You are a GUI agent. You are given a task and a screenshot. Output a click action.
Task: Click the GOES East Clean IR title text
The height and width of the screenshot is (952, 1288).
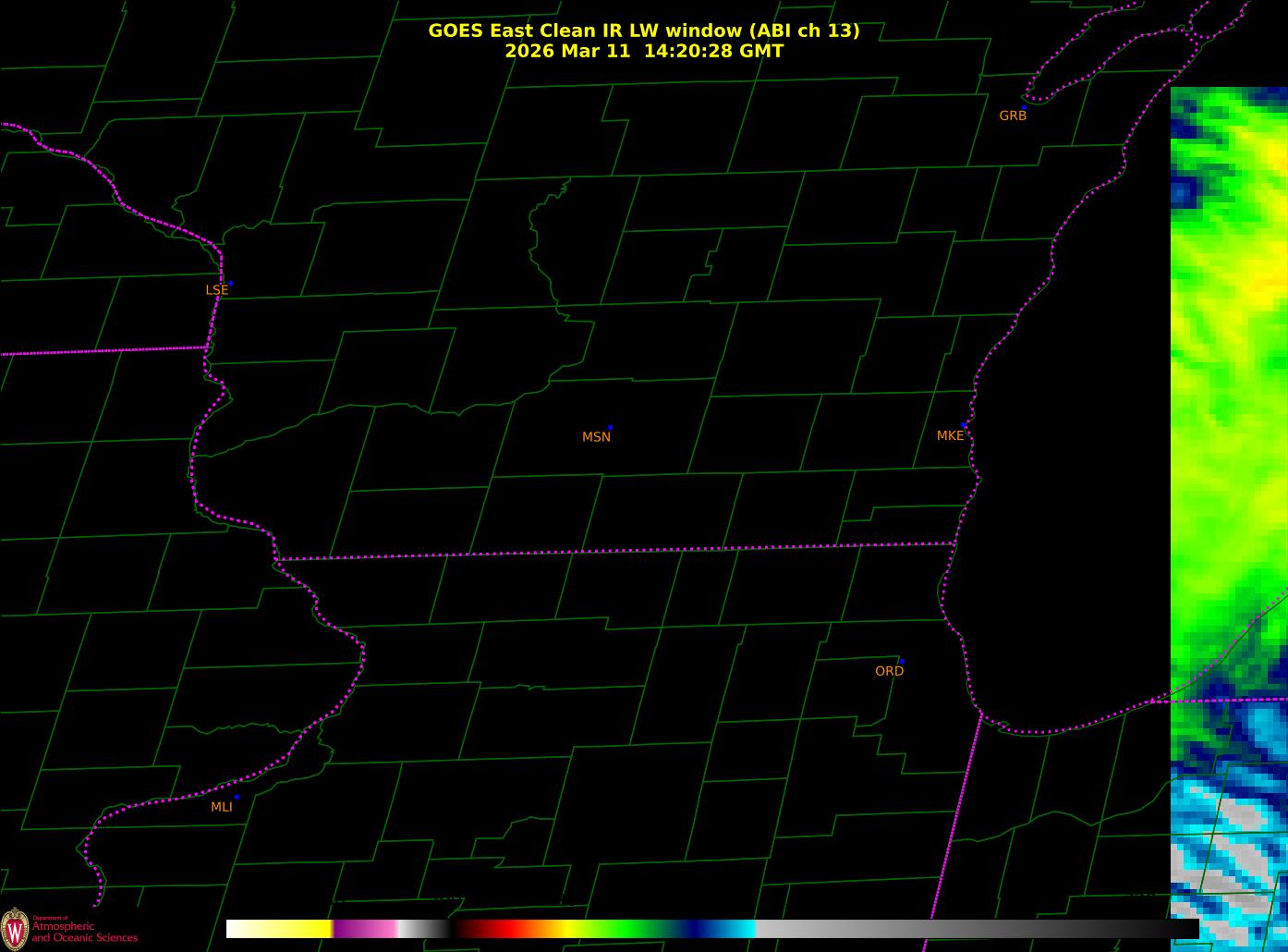point(644,31)
